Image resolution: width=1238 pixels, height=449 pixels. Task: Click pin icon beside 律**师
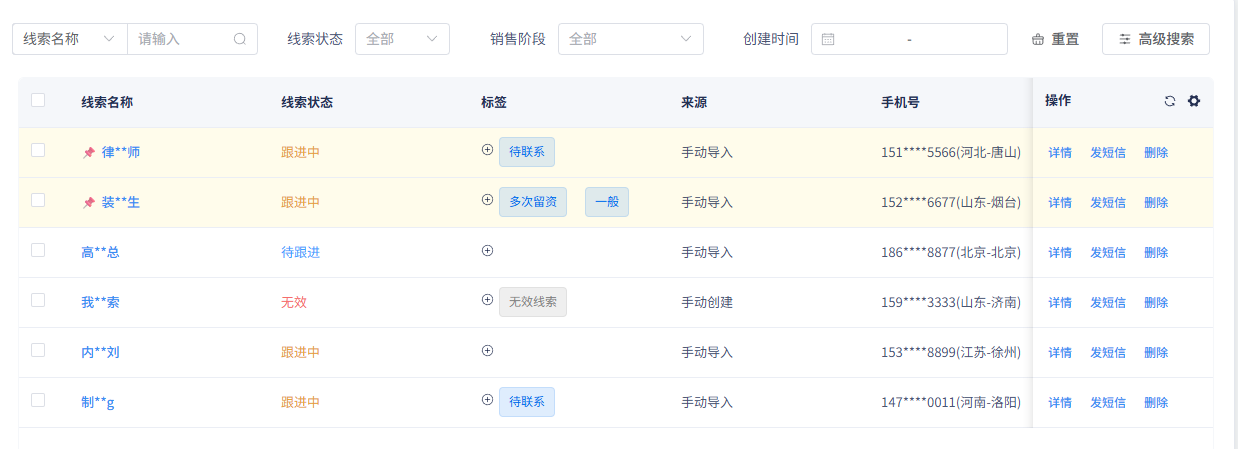point(89,153)
